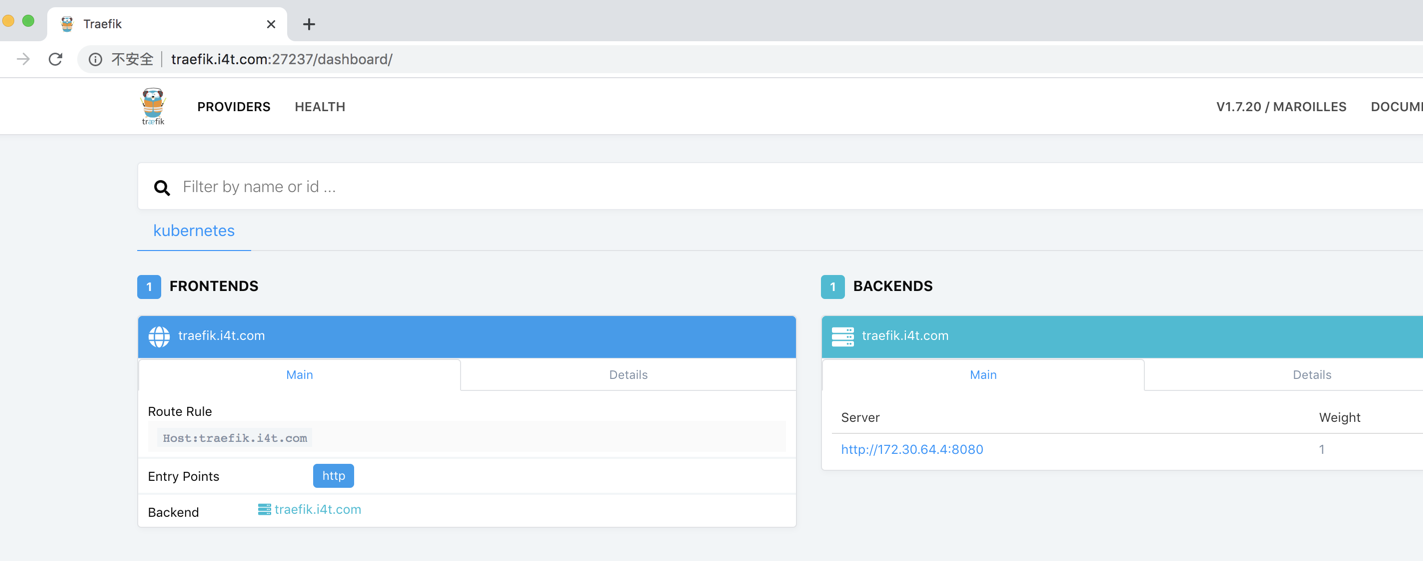This screenshot has height=561, width=1423.
Task: Open a new browser tab
Action: coord(309,24)
